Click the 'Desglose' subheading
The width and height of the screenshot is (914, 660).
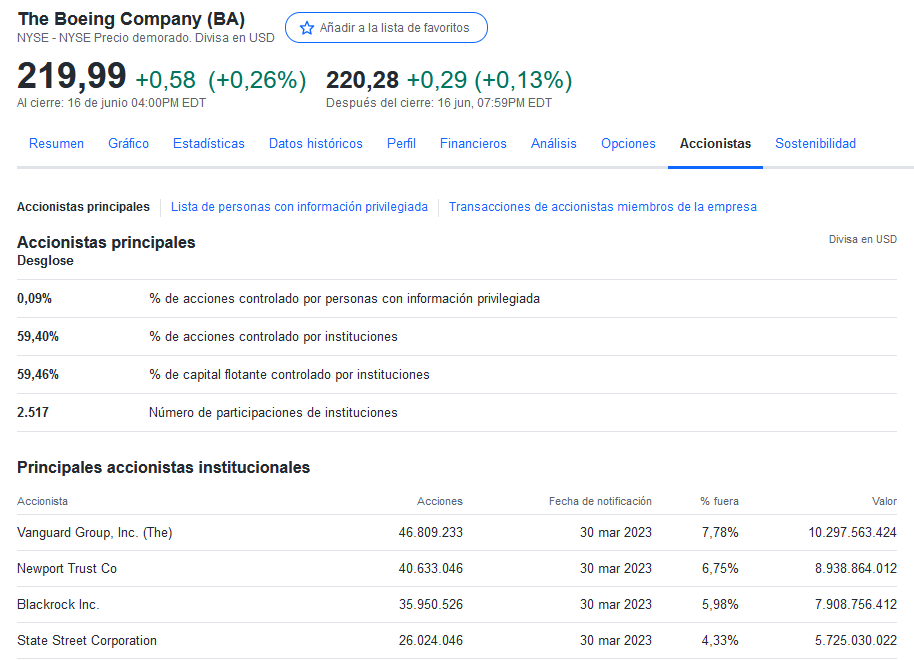(x=45, y=261)
